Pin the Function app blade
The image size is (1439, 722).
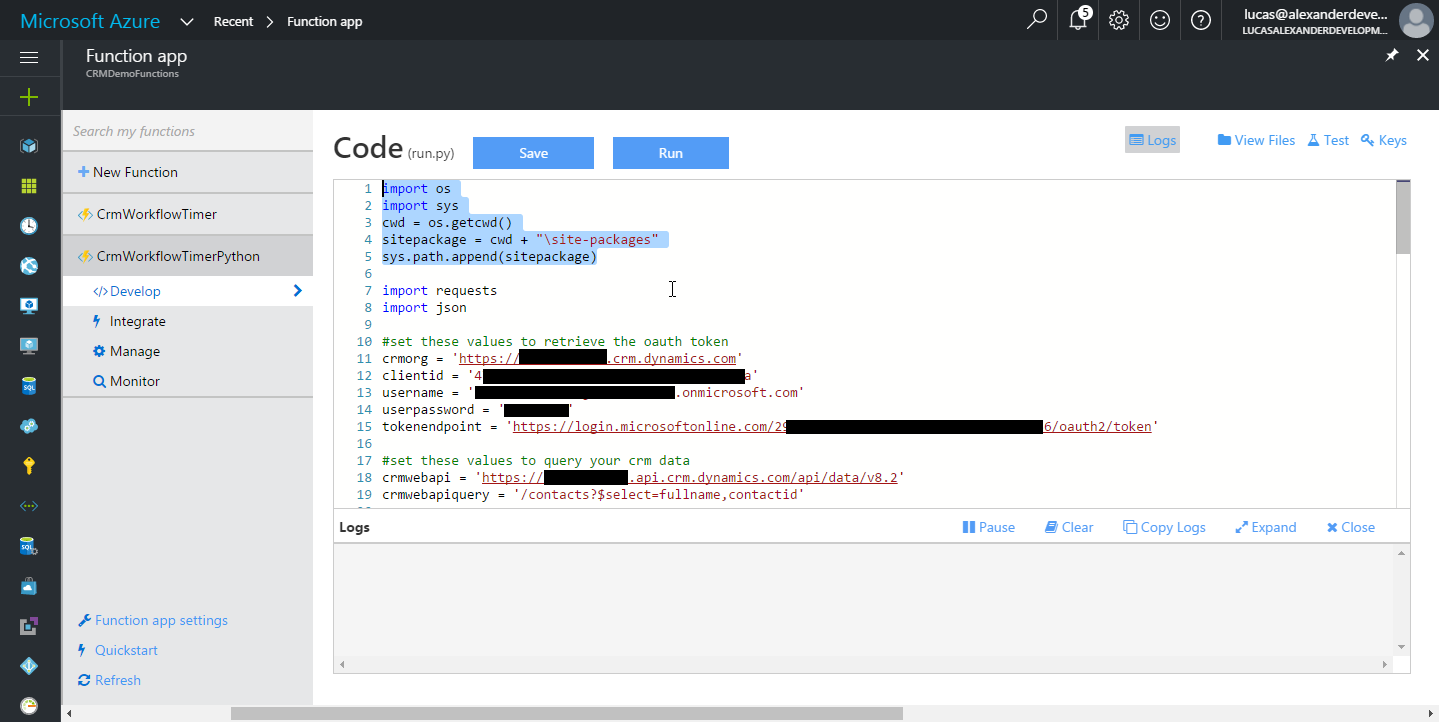coord(1392,56)
